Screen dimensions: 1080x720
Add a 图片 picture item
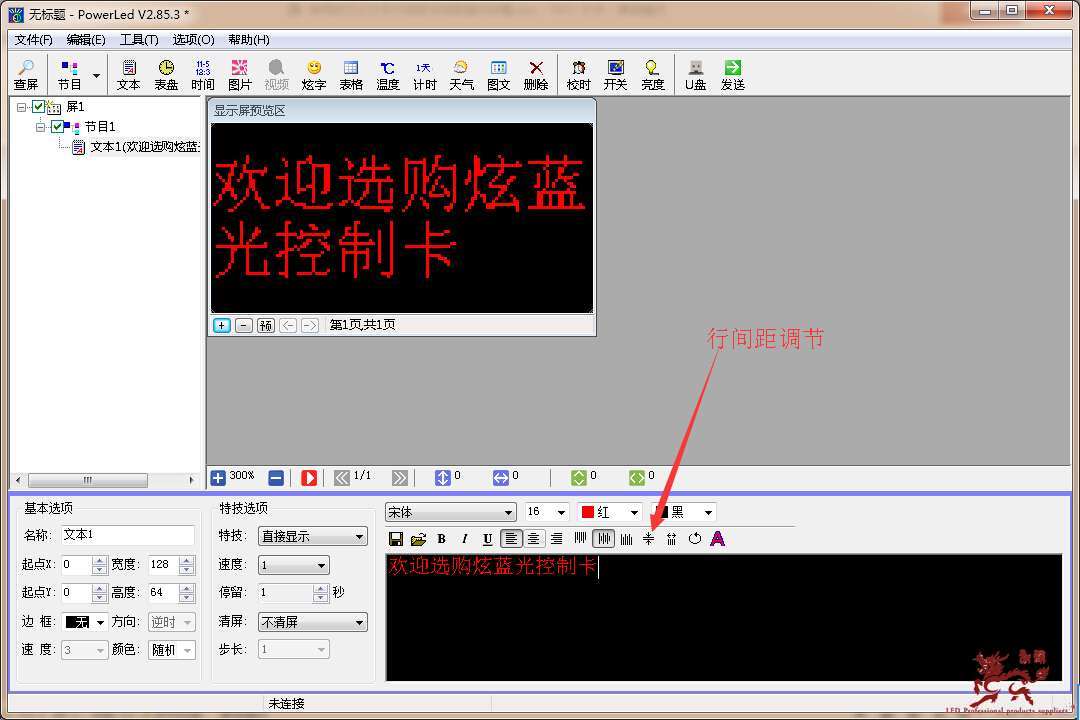click(x=240, y=75)
